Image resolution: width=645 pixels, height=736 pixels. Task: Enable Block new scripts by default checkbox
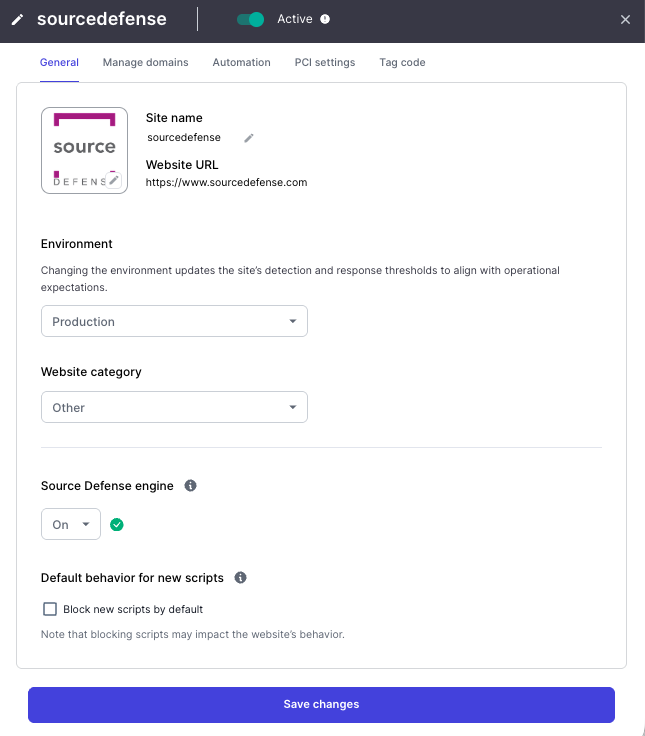pyautogui.click(x=50, y=609)
